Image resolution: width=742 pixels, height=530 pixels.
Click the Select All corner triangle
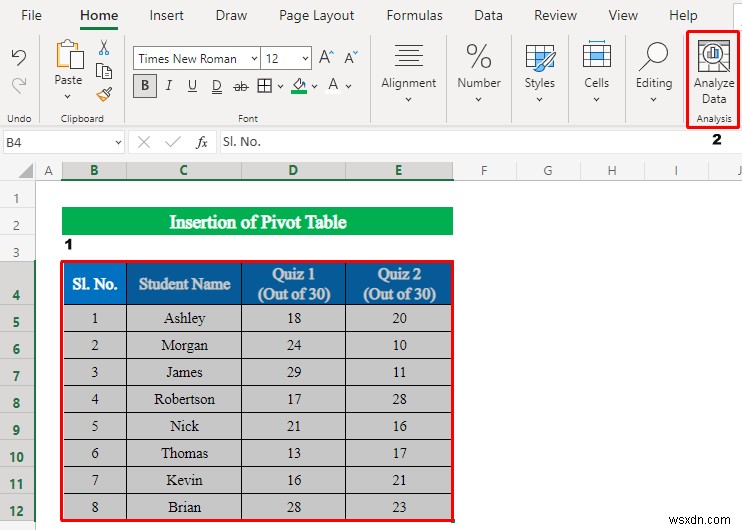click(26, 170)
